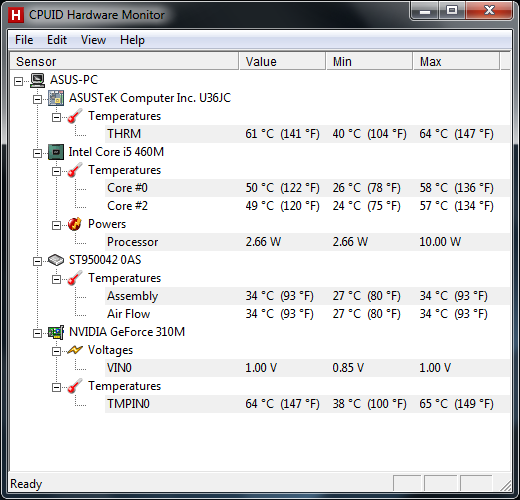Screen dimensions: 520x500
Task: Collapse the ST950042 0AS drive node
Action: 37,261
